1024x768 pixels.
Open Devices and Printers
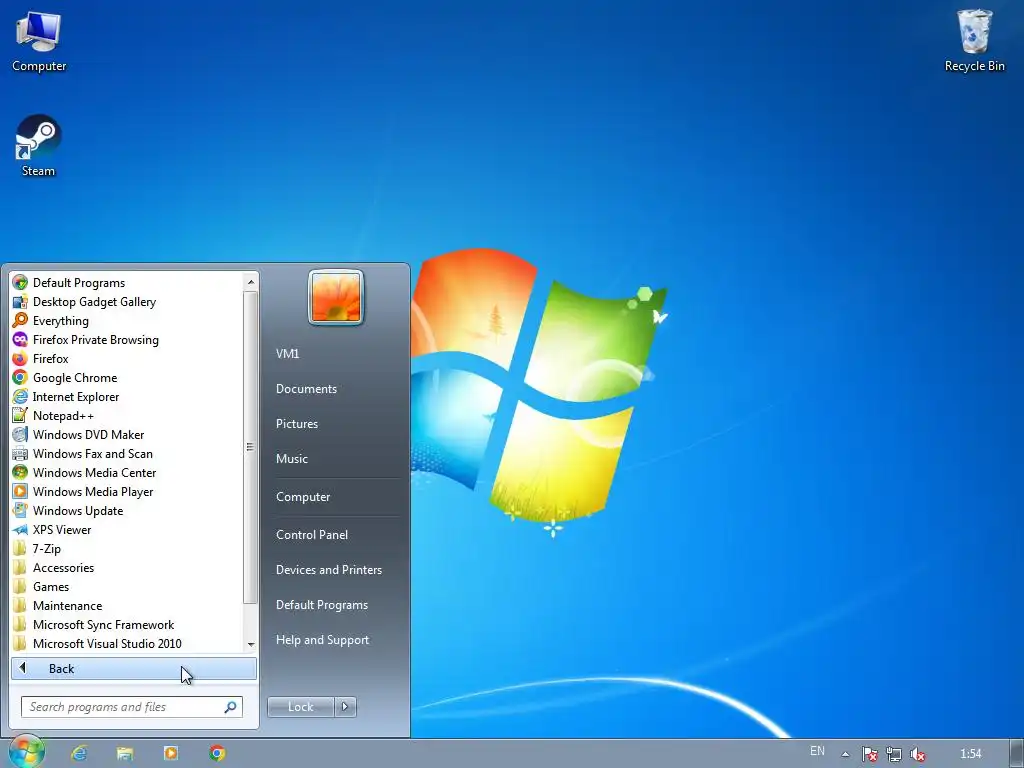coord(328,569)
